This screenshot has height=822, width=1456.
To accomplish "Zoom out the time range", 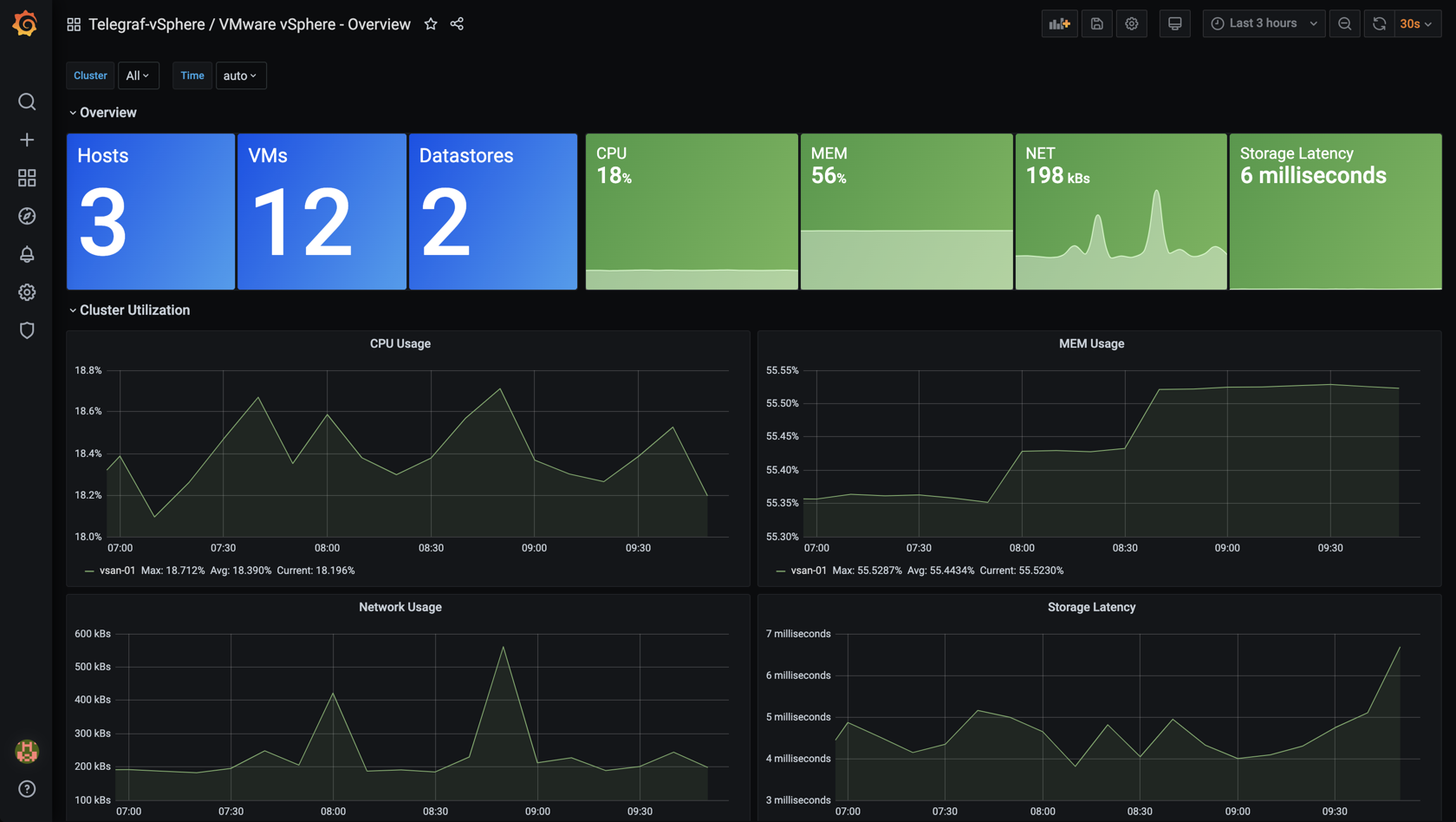I will (x=1344, y=23).
